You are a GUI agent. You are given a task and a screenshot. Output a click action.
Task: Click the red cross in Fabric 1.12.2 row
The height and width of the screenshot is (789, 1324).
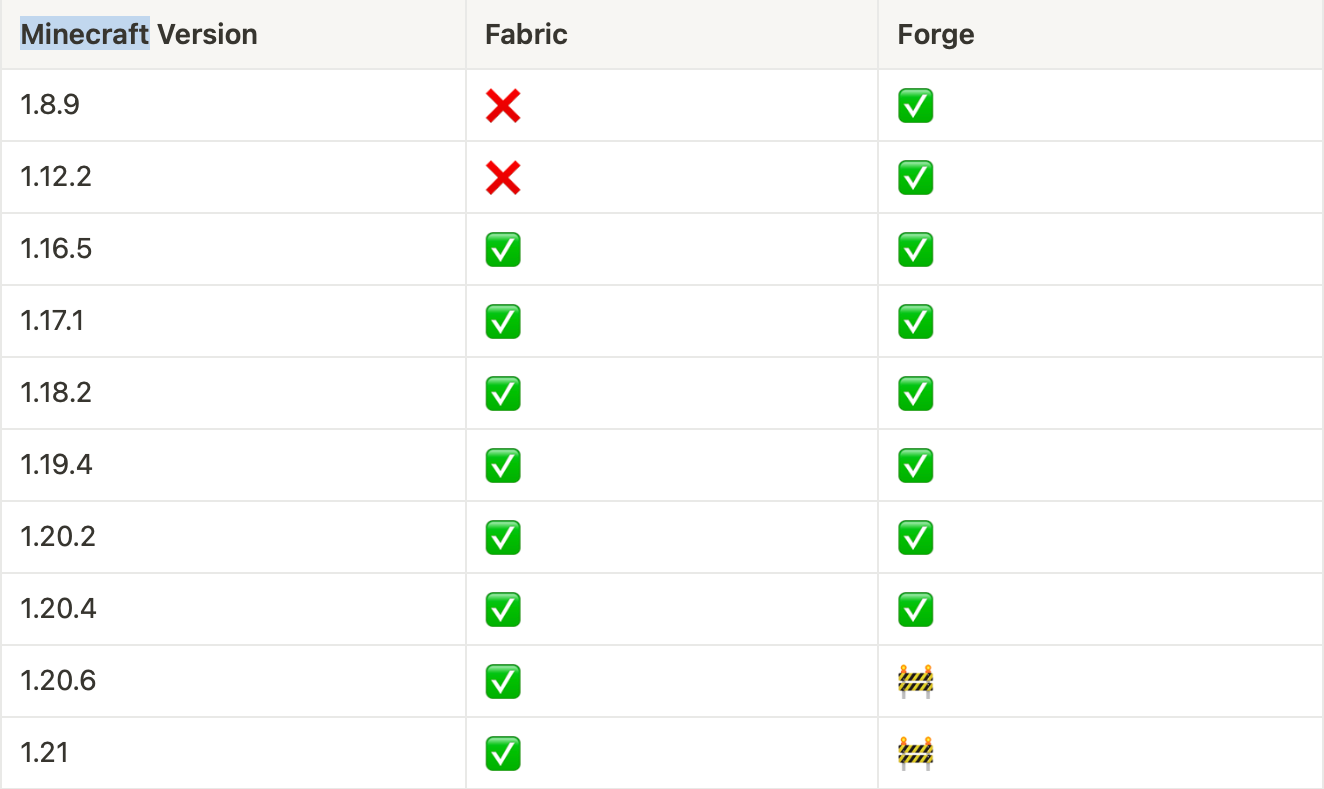(503, 178)
